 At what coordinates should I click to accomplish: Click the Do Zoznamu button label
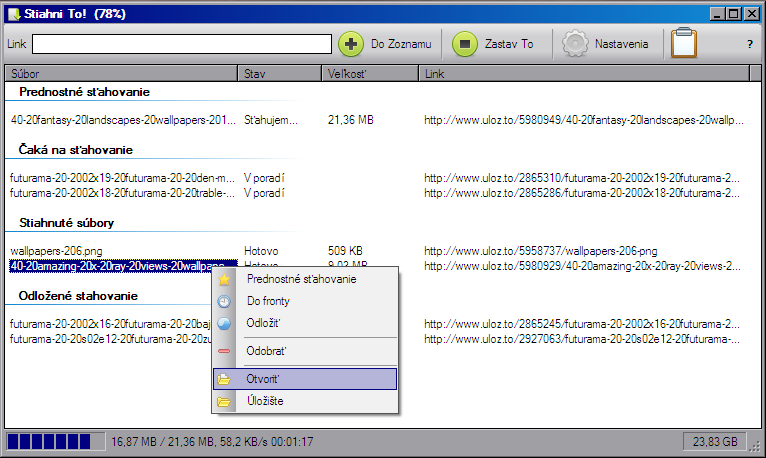pyautogui.click(x=401, y=44)
